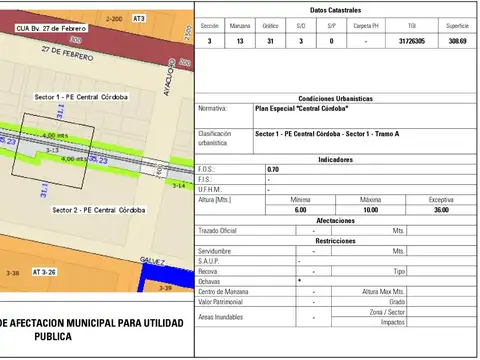The height and width of the screenshot is (360, 480).
Task: Select the "Trazado Oficial" row label
Action: 217,231
